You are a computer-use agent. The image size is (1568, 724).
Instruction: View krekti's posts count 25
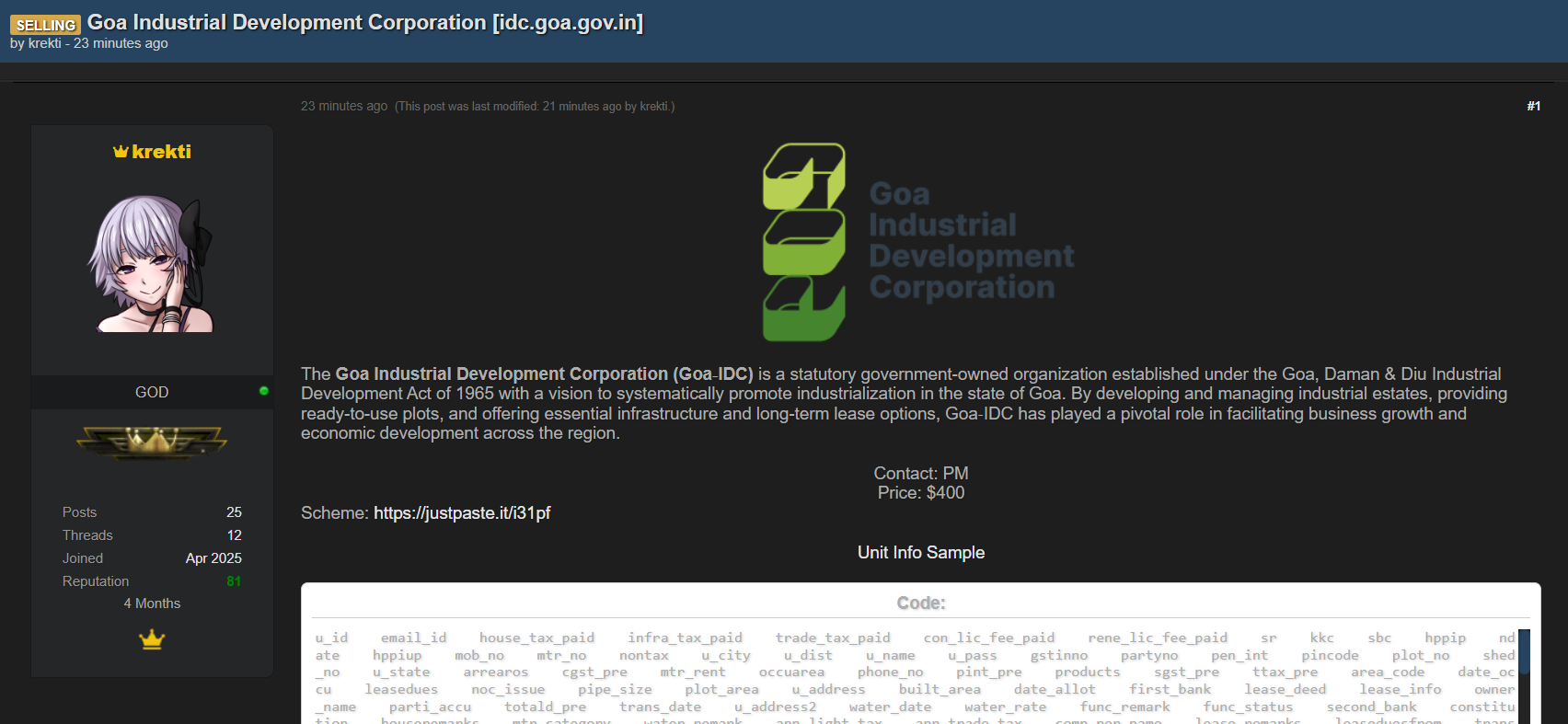[x=234, y=512]
